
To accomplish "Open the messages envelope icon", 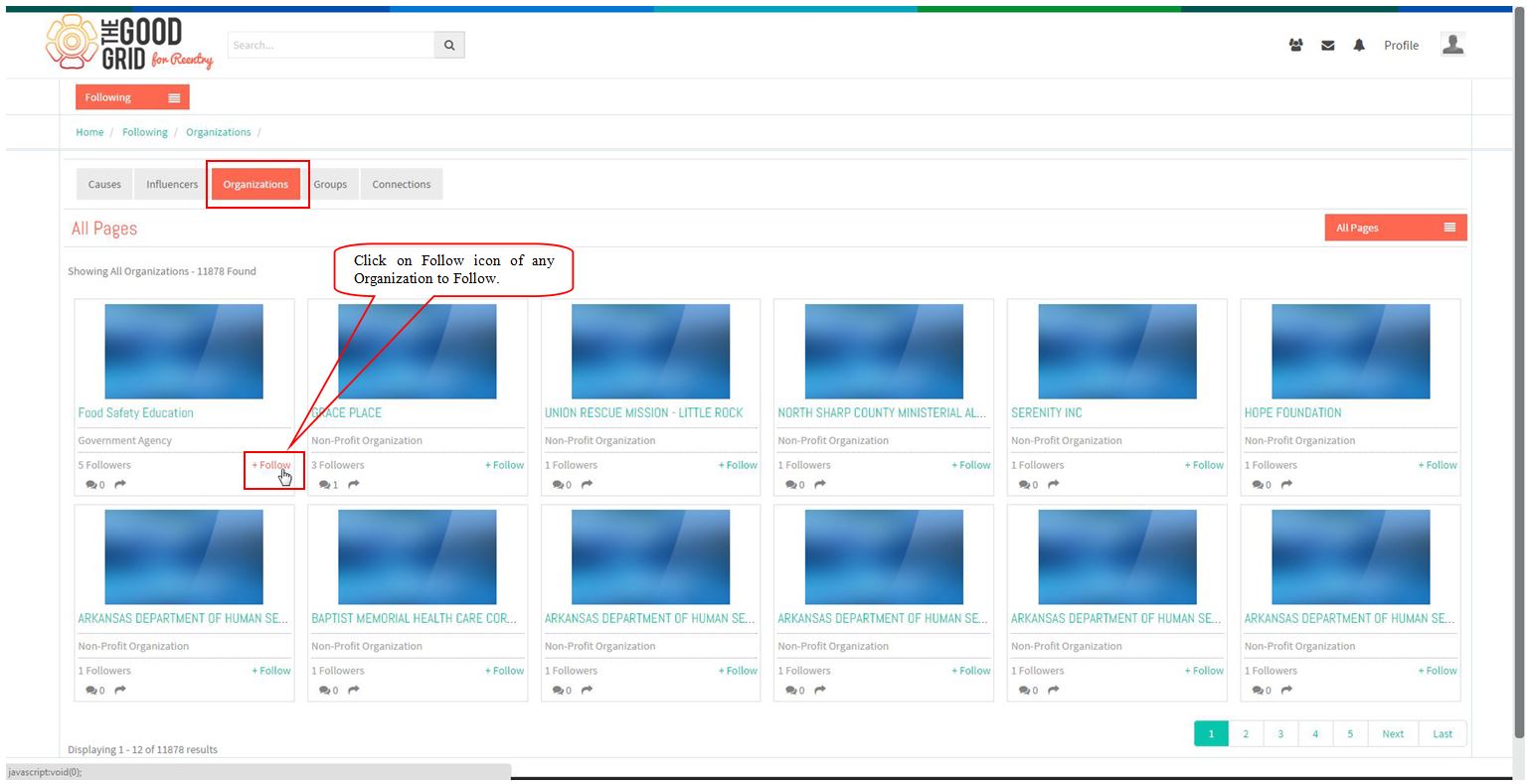I will tap(1327, 45).
